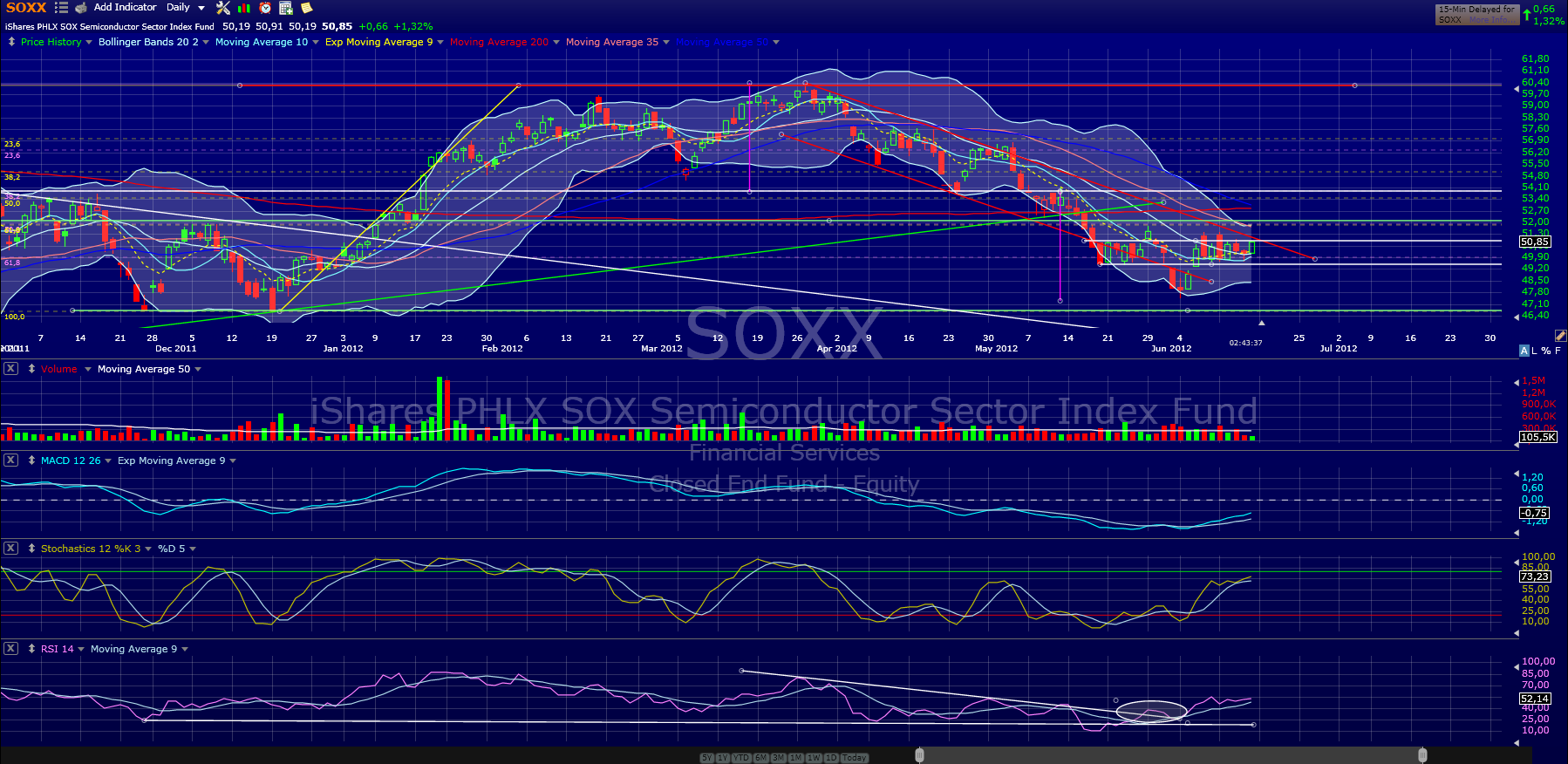The image size is (1568, 764).
Task: Set chart range to 1D
Action: click(x=831, y=758)
